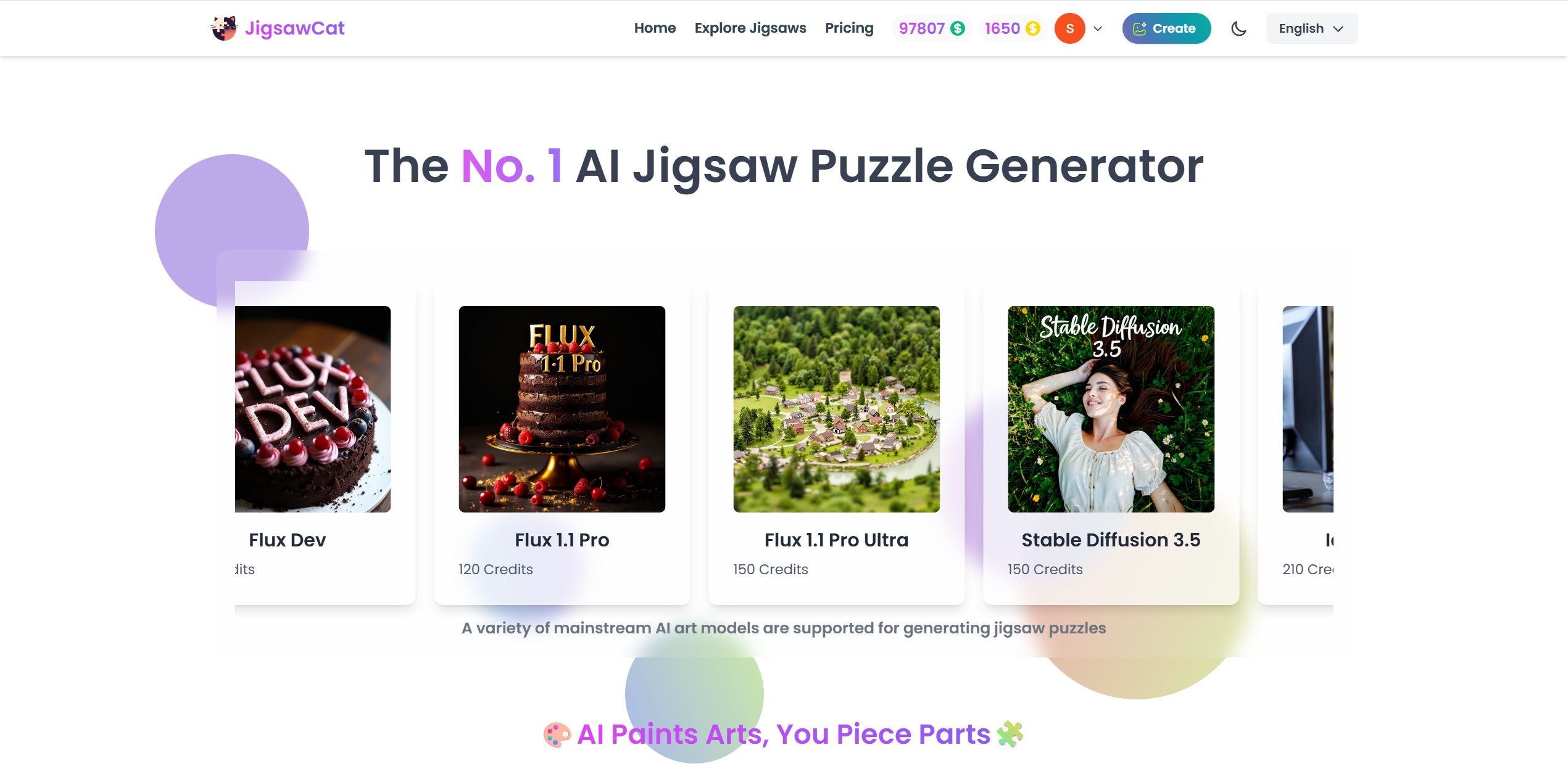Screen dimensions: 1568x774
Task: Select the Flux Dev cake thumbnail
Action: click(313, 409)
